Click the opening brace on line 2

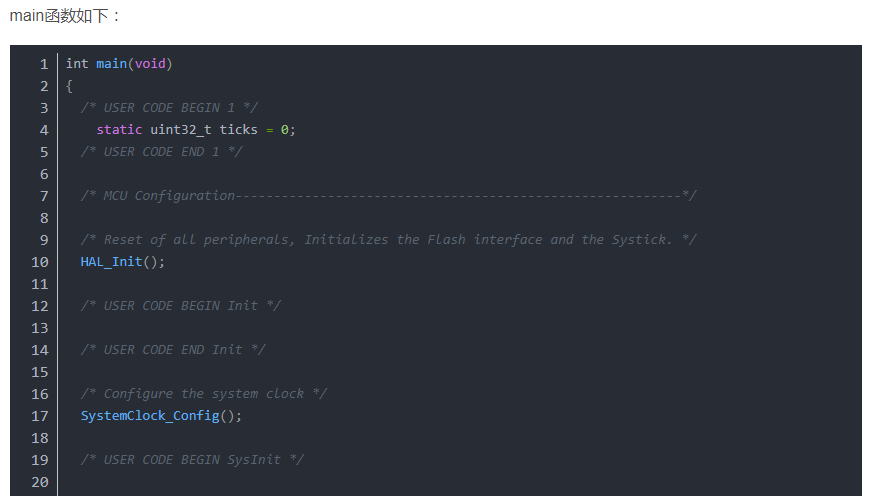pyautogui.click(x=70, y=86)
